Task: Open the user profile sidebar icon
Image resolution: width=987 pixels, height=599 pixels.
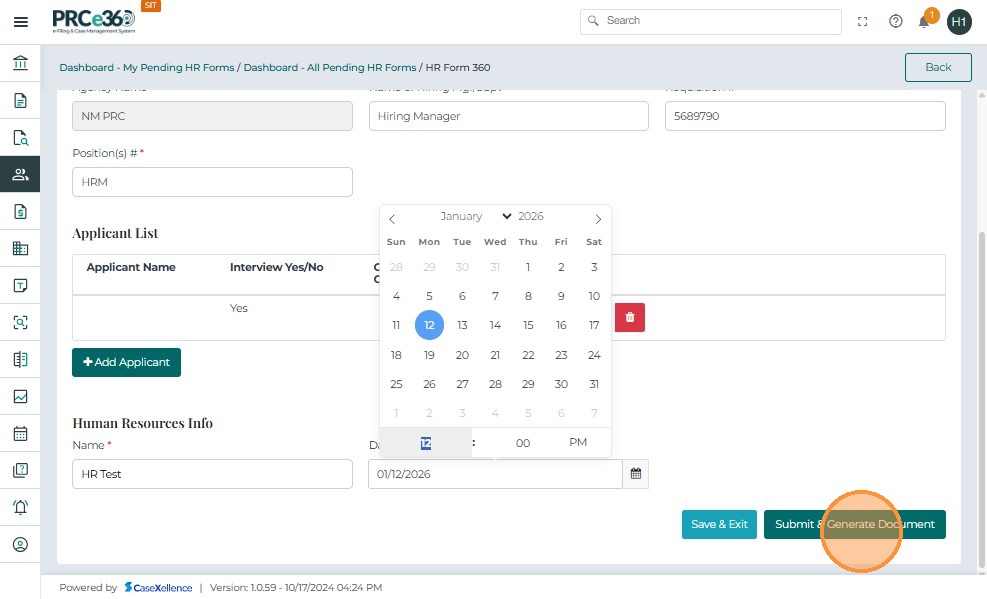Action: coord(20,545)
